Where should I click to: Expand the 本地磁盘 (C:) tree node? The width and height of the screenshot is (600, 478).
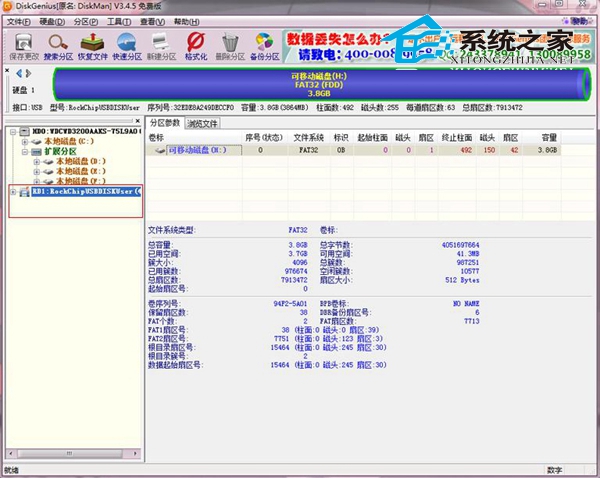click(x=22, y=141)
